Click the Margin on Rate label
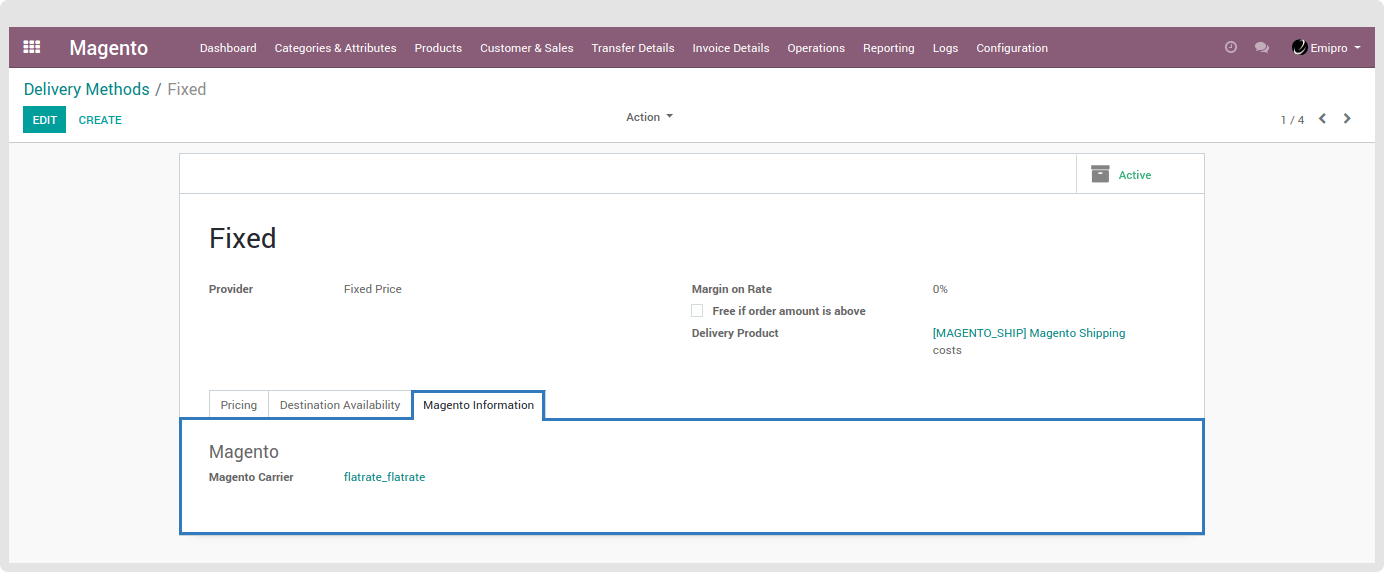 pos(732,289)
